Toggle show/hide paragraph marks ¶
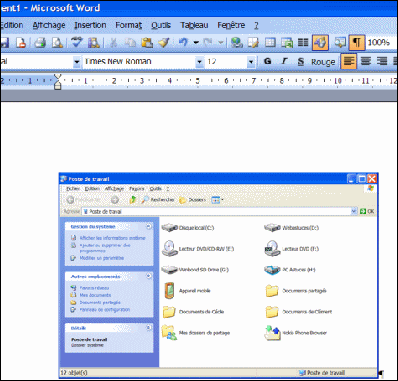Screen dimensions: 398x381 pos(357,43)
